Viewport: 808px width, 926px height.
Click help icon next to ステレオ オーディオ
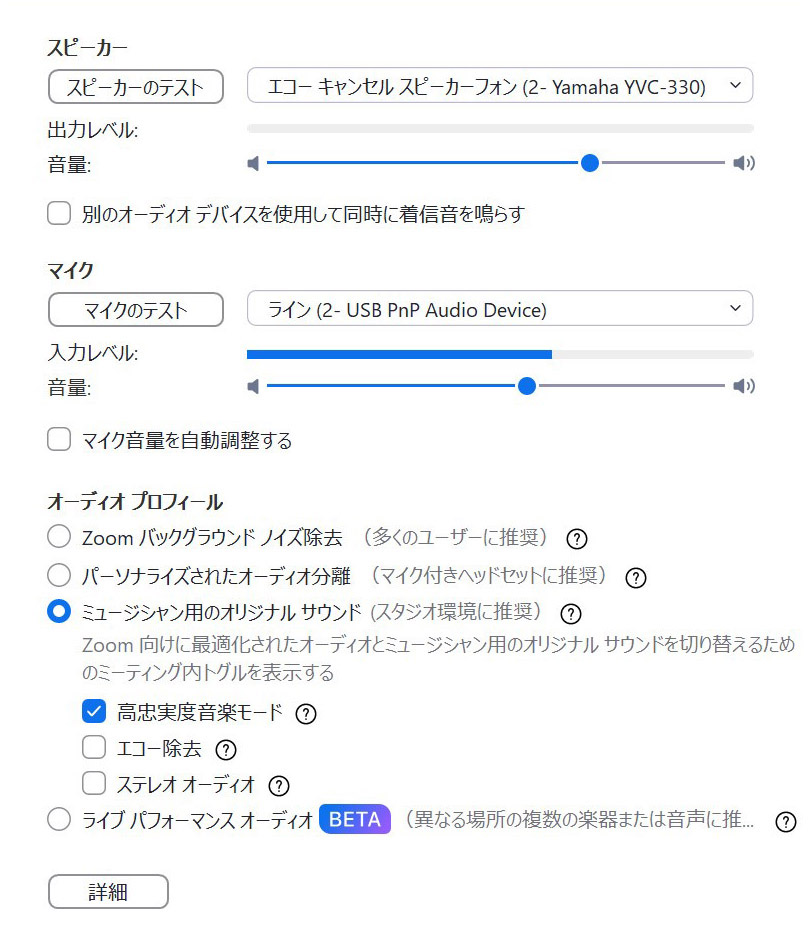click(279, 786)
